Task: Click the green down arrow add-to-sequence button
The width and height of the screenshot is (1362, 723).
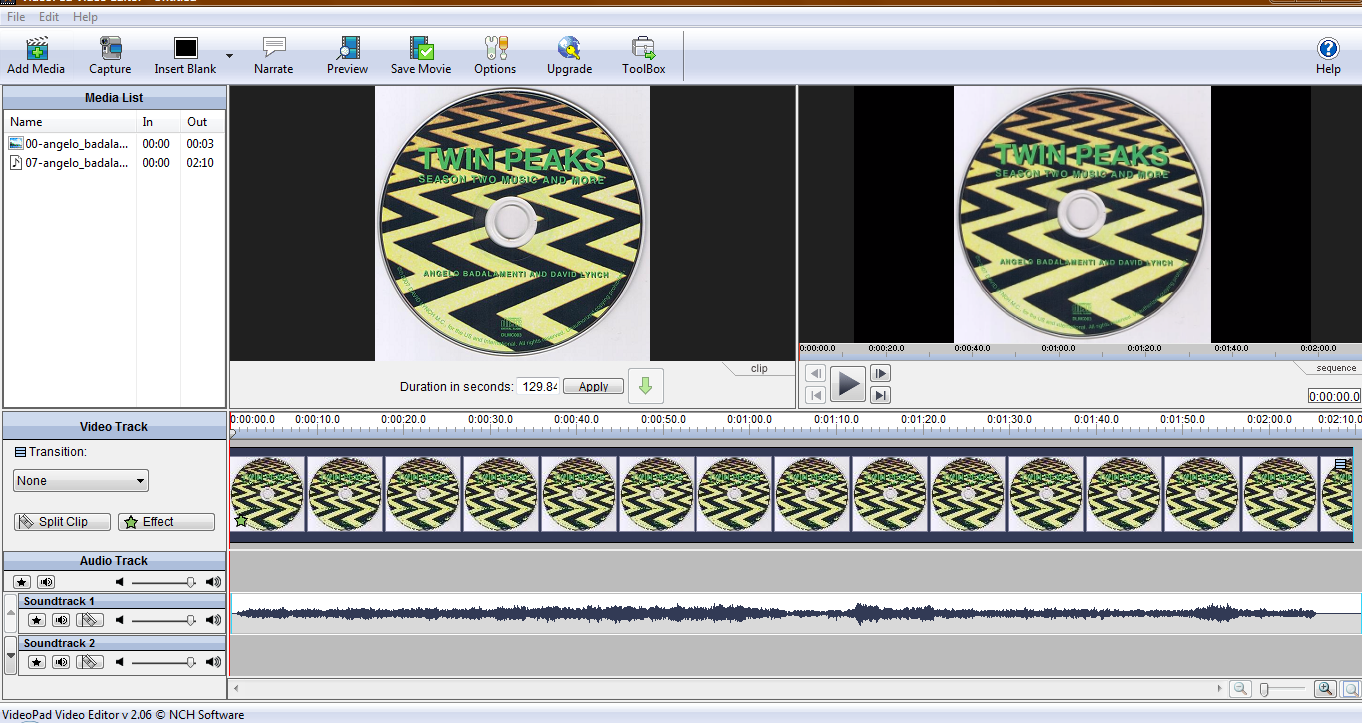Action: coord(645,386)
